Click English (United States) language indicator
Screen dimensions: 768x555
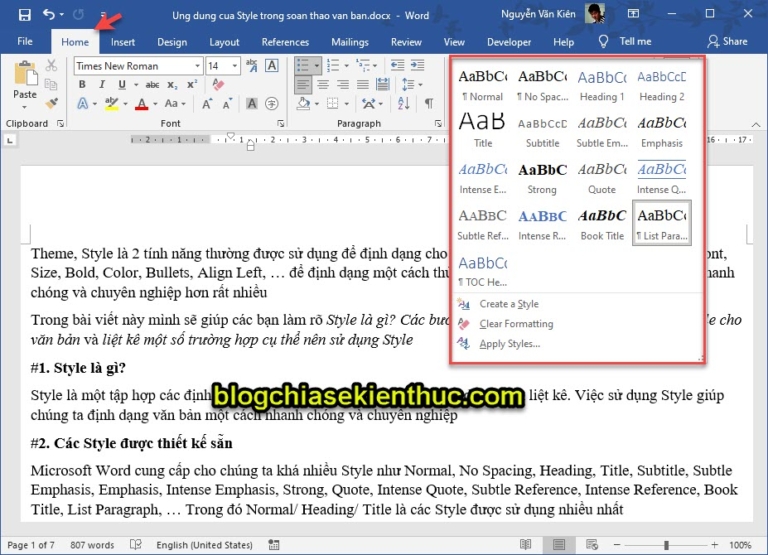coord(204,545)
